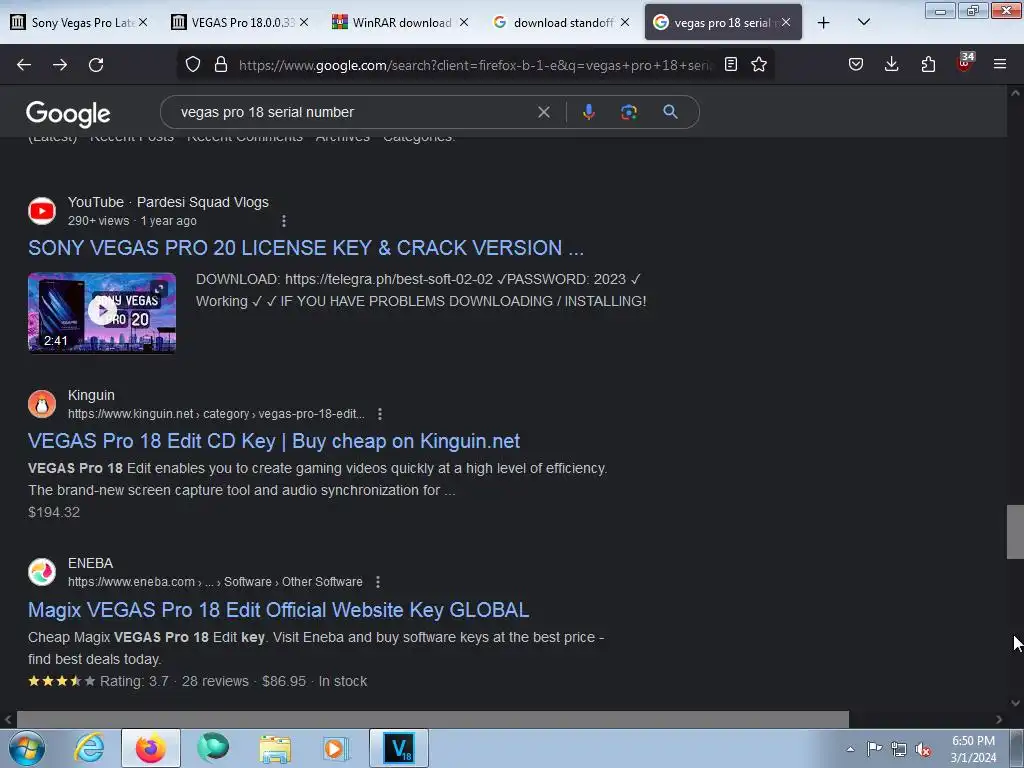The height and width of the screenshot is (768, 1024).
Task: Open Firefox downloads panel
Action: pos(891,64)
